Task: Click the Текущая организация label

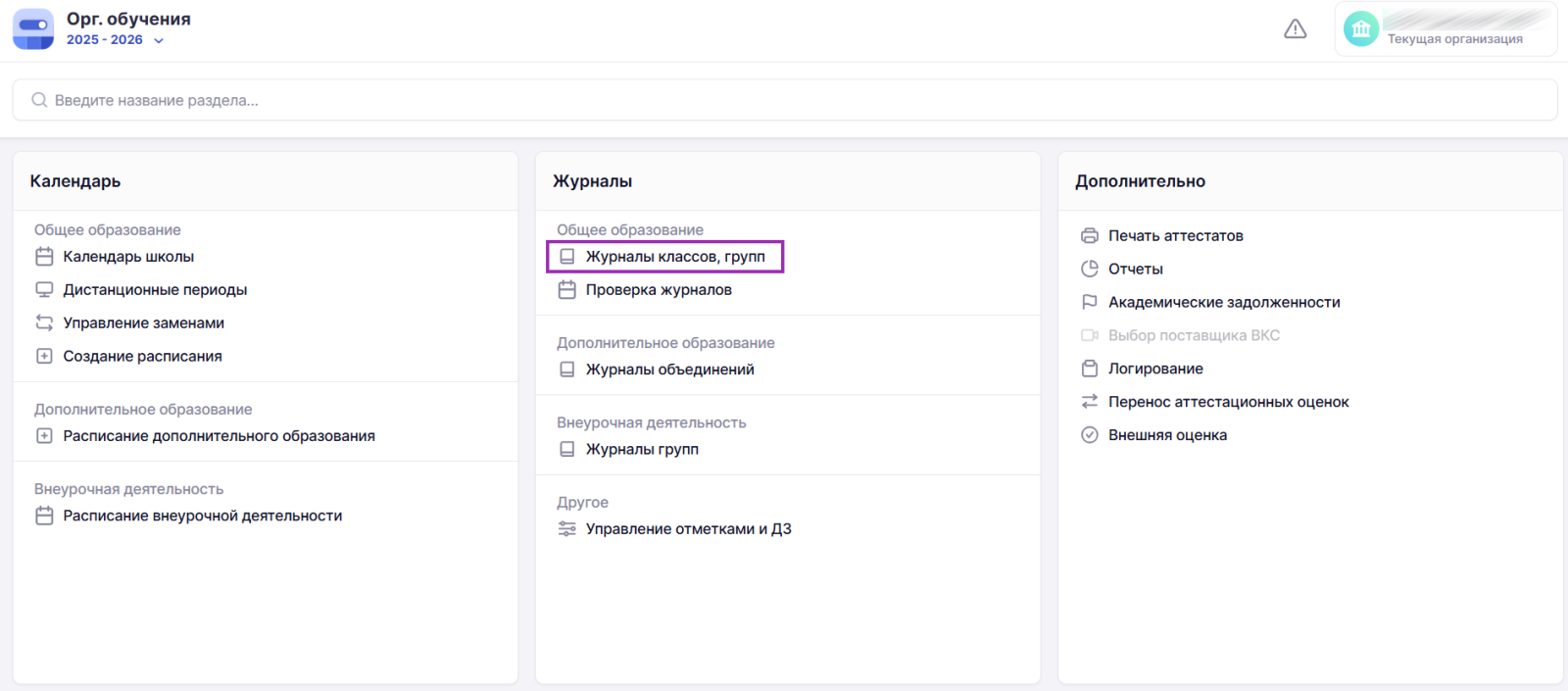Action: point(1455,39)
